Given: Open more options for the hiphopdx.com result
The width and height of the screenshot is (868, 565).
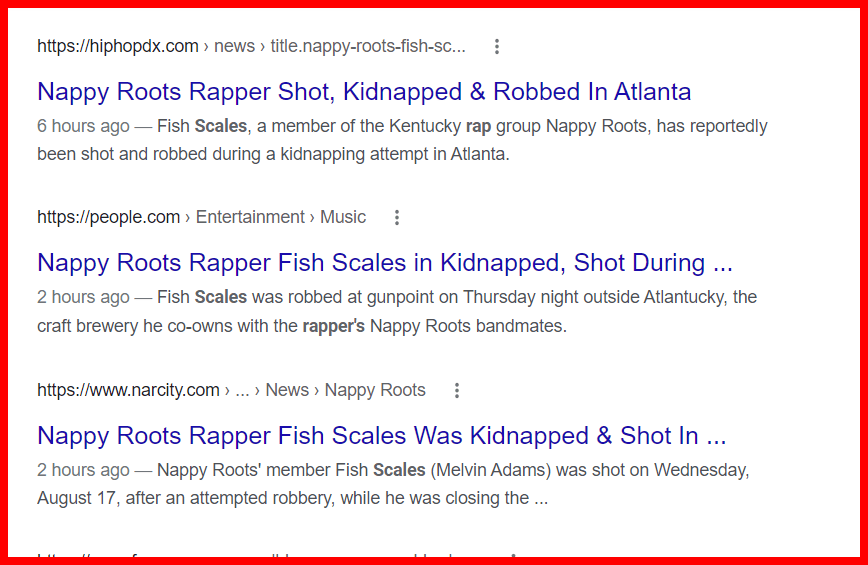Looking at the screenshot, I should (x=497, y=46).
